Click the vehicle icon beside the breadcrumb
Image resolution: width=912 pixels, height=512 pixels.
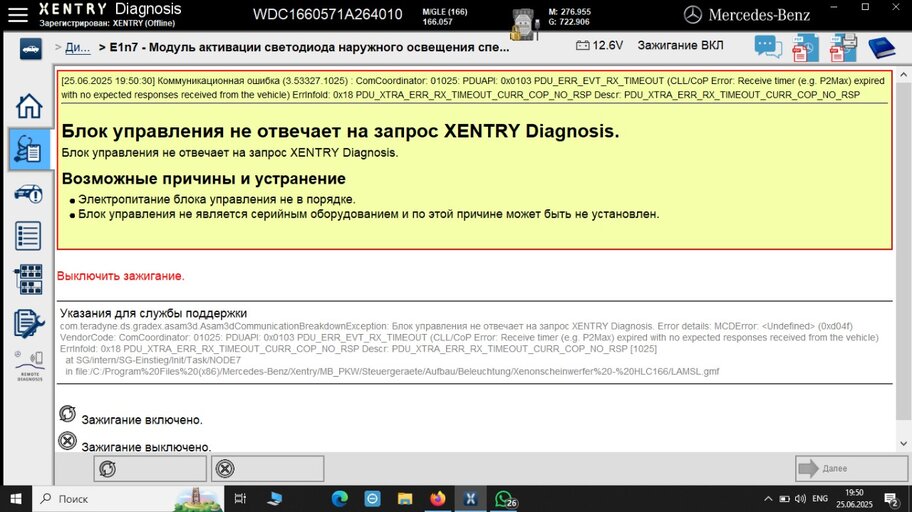[x=30, y=49]
